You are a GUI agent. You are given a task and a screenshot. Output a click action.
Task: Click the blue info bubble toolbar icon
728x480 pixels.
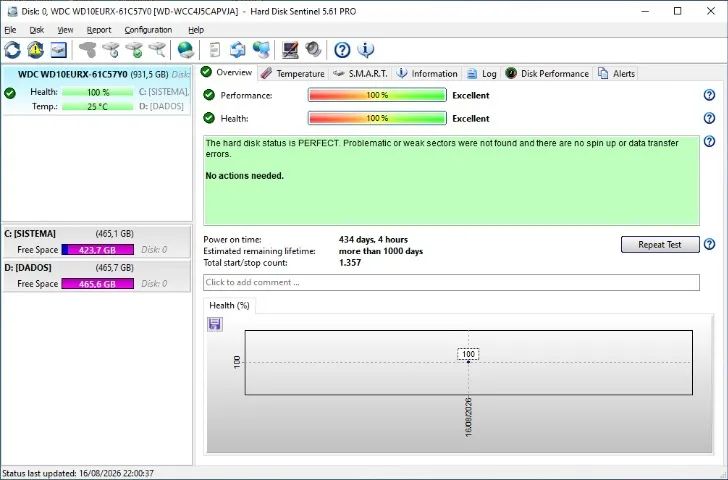coord(366,50)
